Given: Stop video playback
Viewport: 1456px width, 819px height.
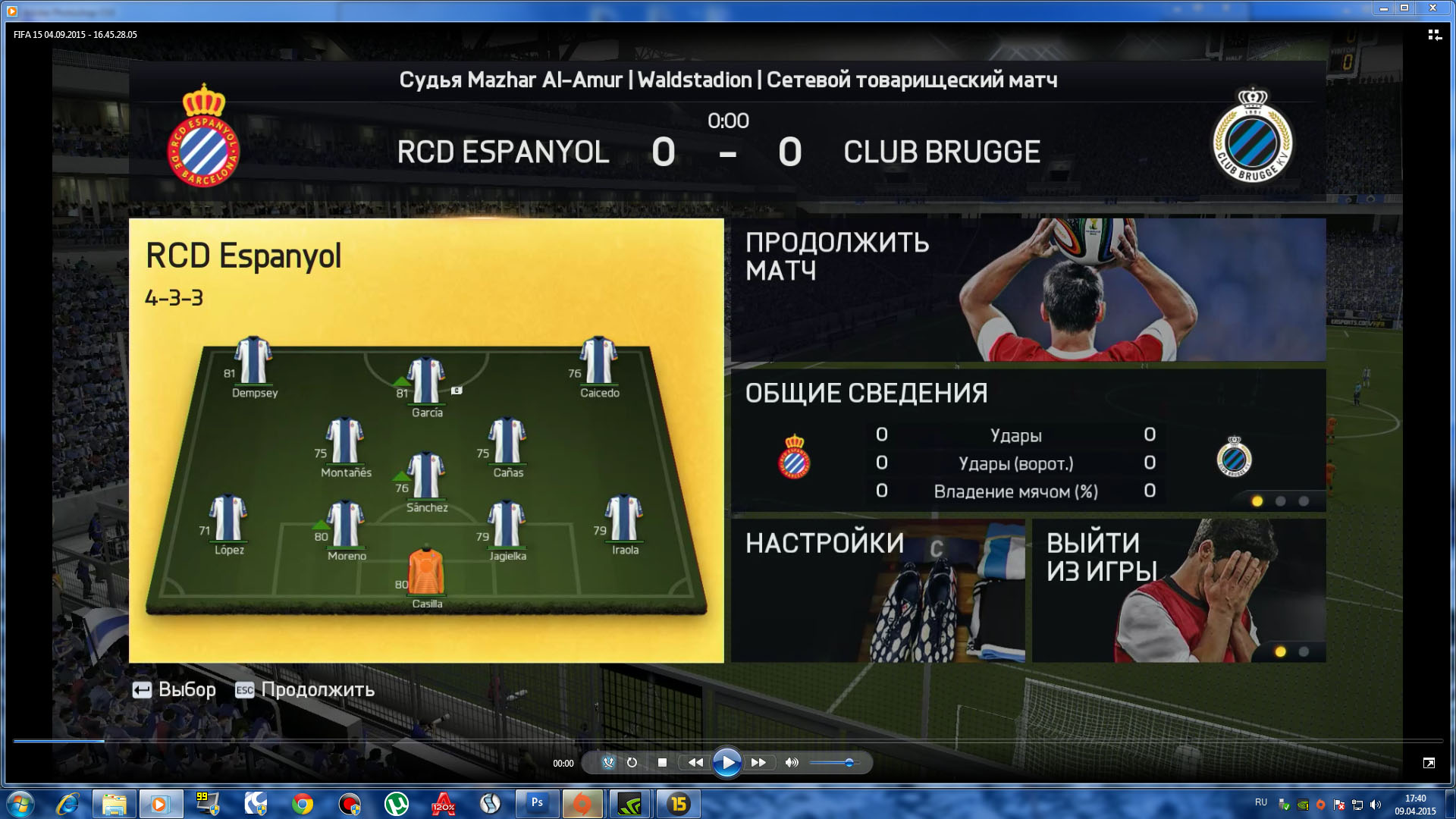Looking at the screenshot, I should click(662, 763).
